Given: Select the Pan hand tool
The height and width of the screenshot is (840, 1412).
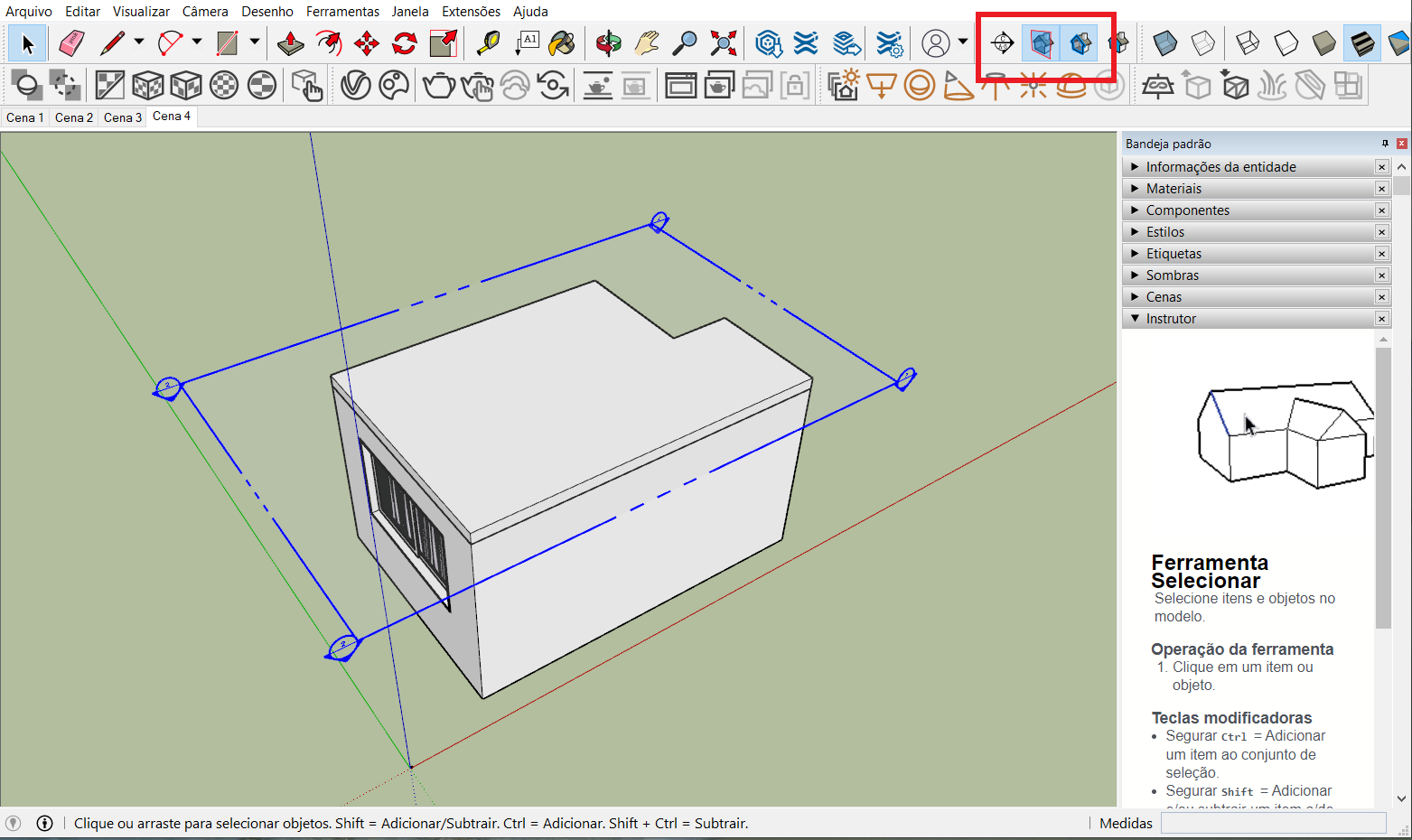Looking at the screenshot, I should point(647,43).
